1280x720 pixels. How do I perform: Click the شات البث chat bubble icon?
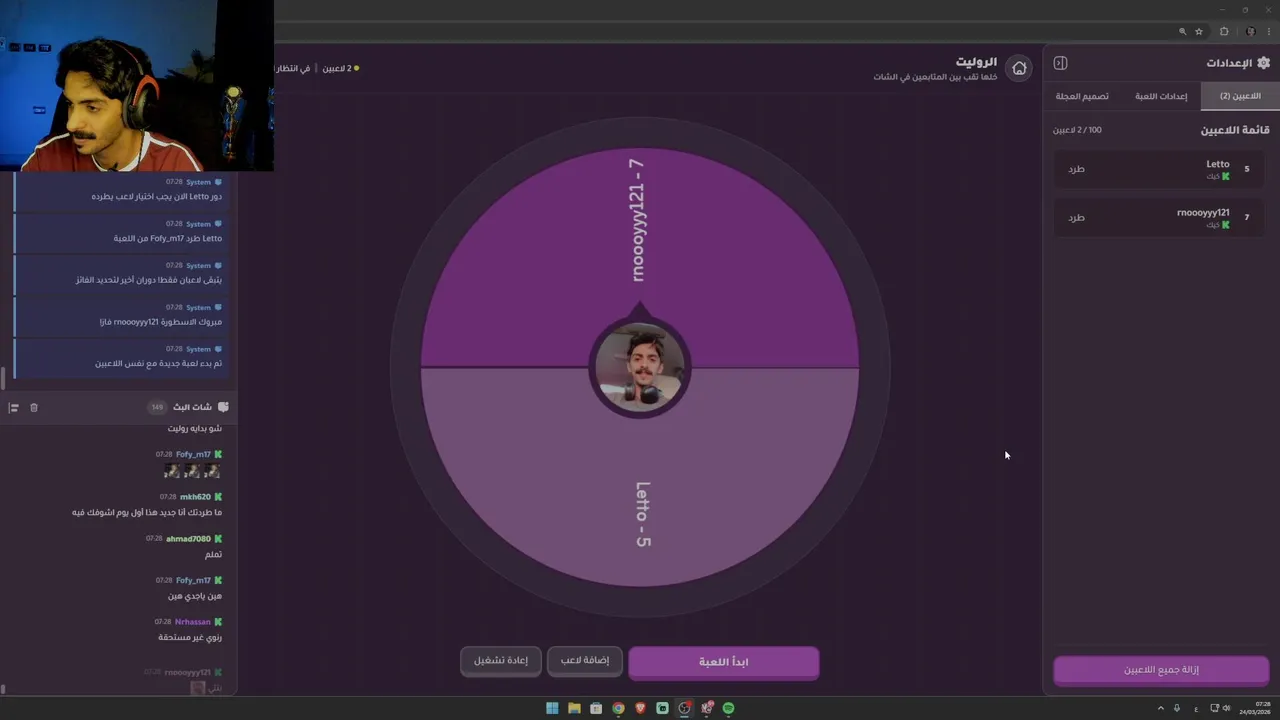click(x=223, y=407)
